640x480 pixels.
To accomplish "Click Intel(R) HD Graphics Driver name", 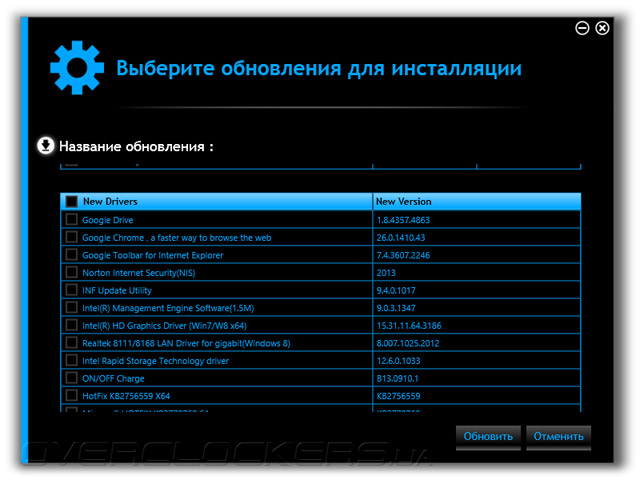I will click(x=164, y=326).
